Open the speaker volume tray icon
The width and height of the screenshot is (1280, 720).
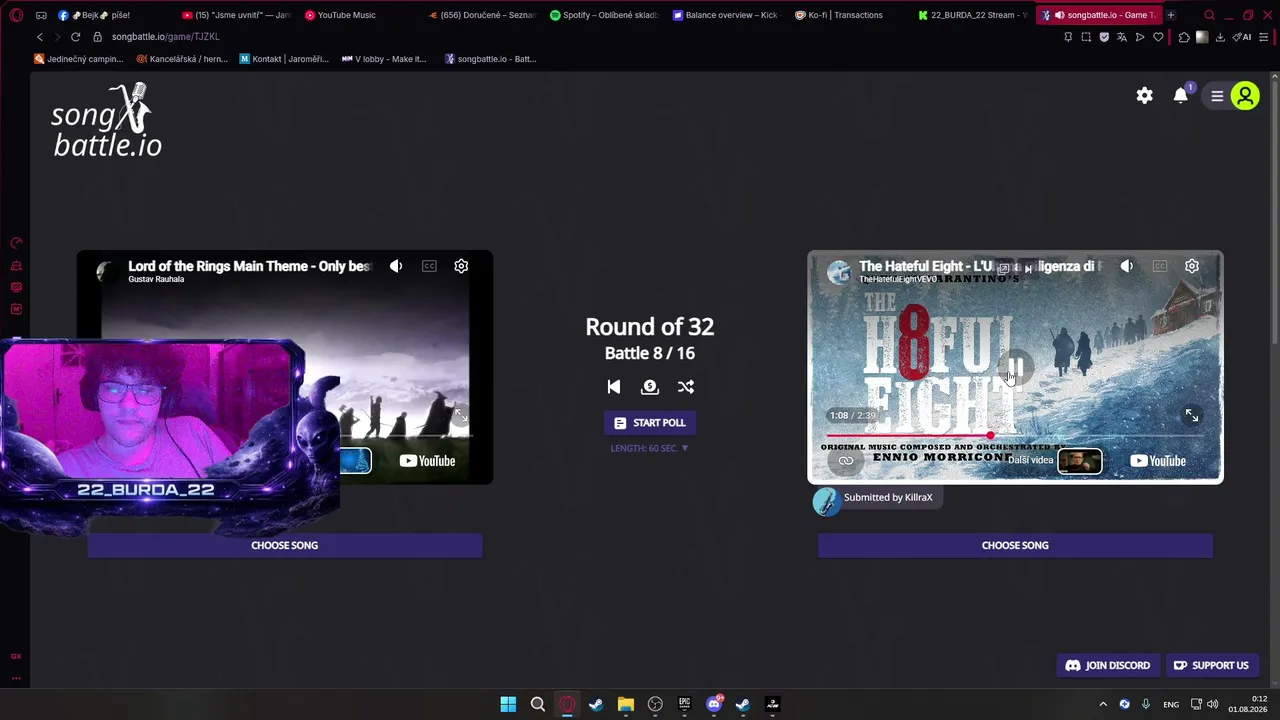pos(1213,705)
